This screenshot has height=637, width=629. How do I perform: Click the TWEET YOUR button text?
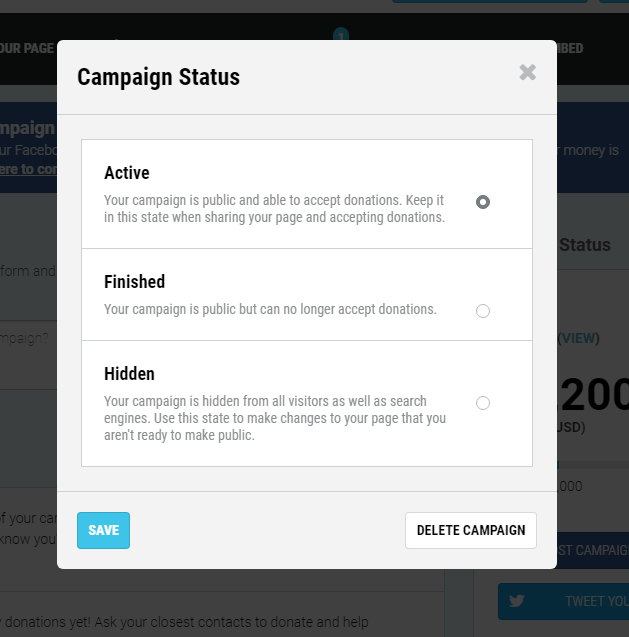(x=597, y=601)
